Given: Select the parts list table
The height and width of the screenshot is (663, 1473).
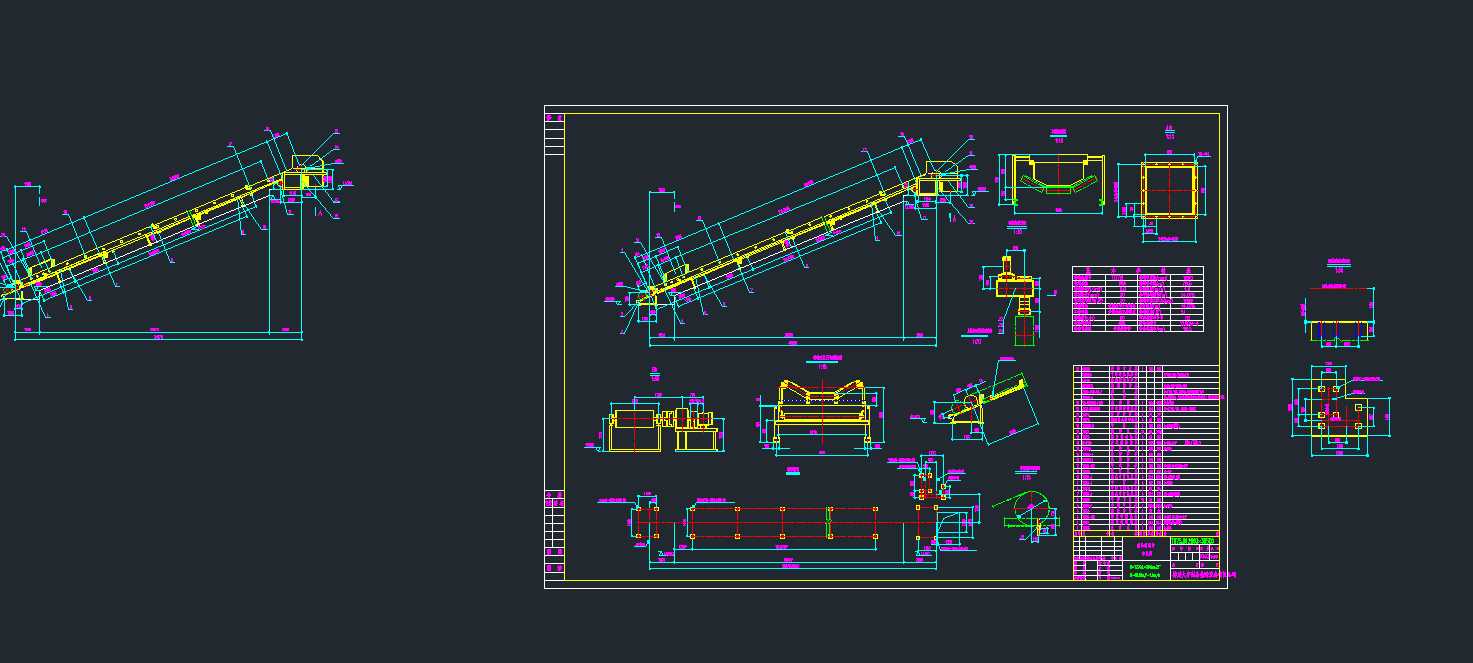Looking at the screenshot, I should [1146, 450].
